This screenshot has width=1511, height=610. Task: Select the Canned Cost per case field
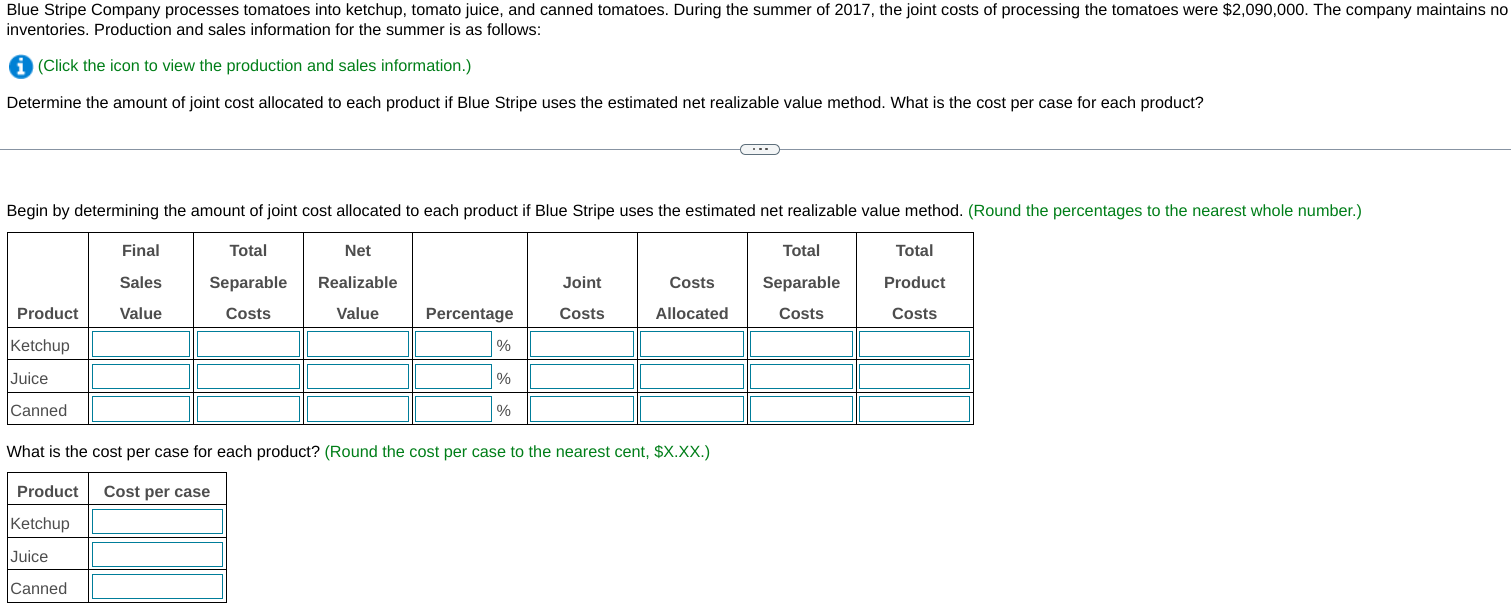pos(156,586)
